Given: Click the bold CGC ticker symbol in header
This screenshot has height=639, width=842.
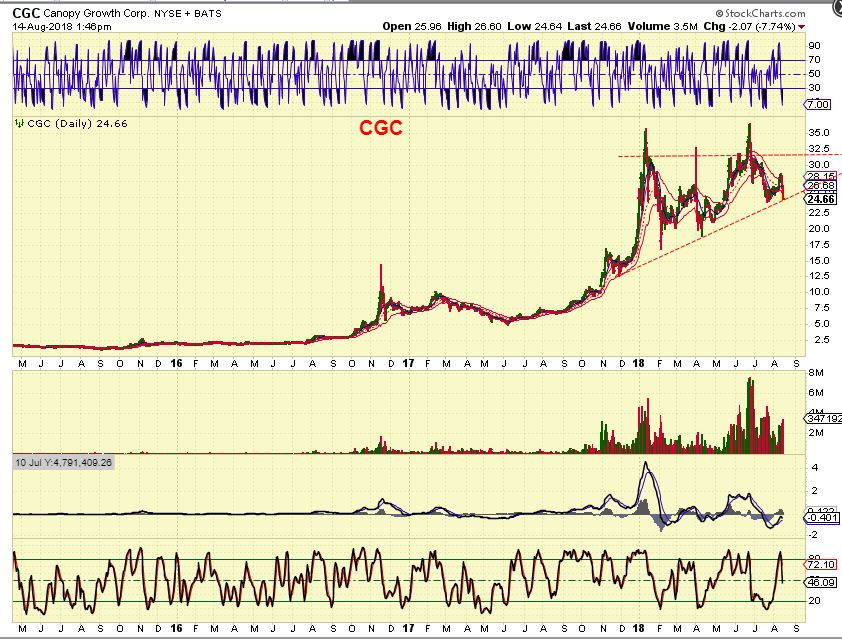Looking at the screenshot, I should tap(26, 13).
